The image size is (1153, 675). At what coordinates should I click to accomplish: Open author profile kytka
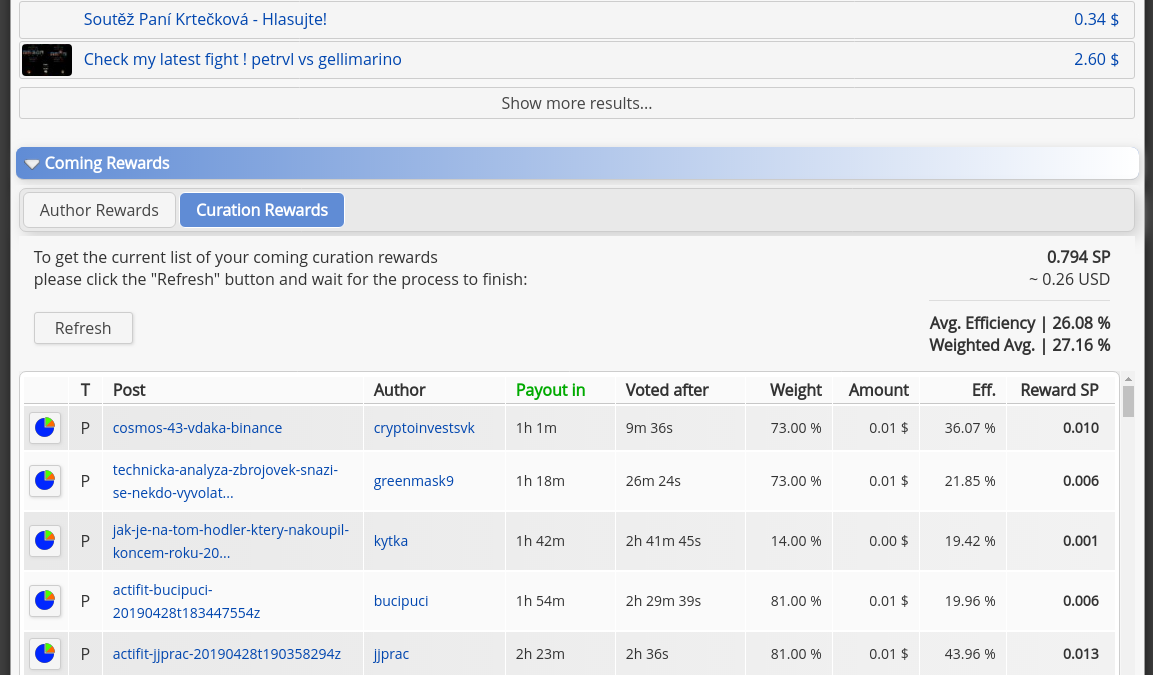pos(390,540)
